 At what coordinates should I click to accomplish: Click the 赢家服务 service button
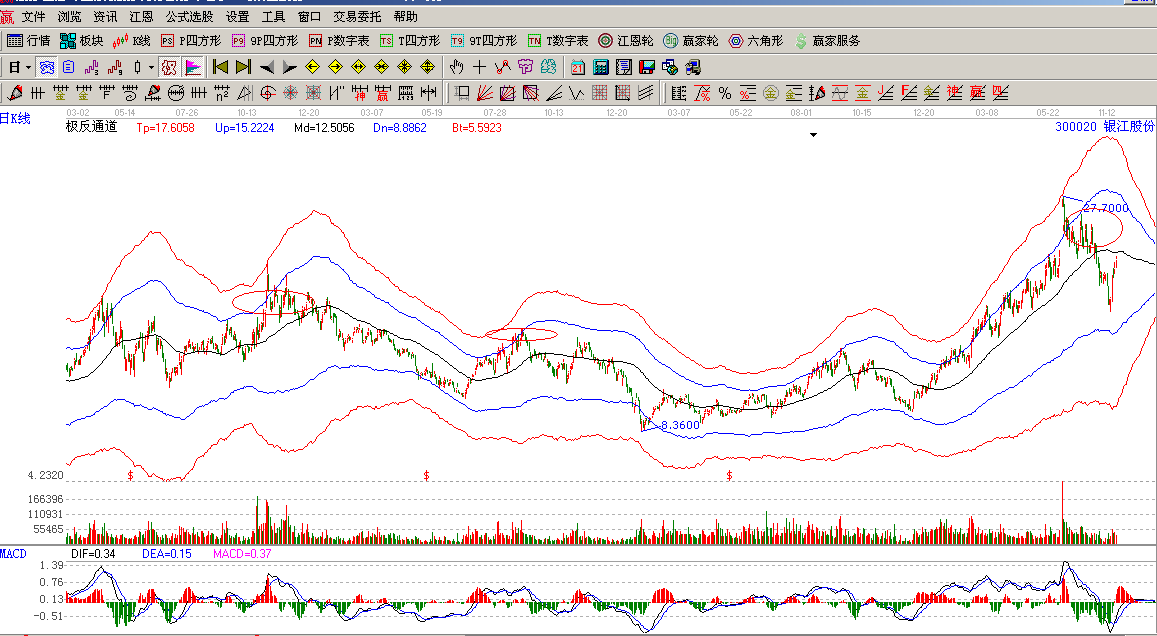pos(827,41)
